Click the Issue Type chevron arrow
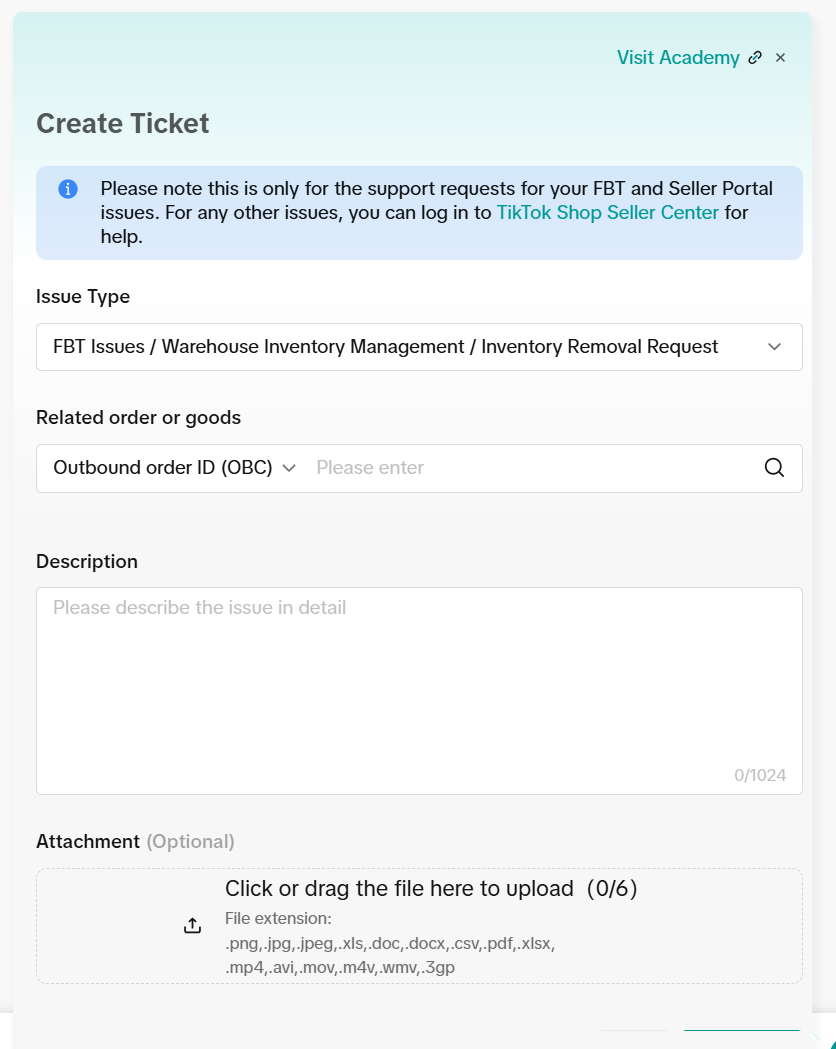 [x=774, y=347]
